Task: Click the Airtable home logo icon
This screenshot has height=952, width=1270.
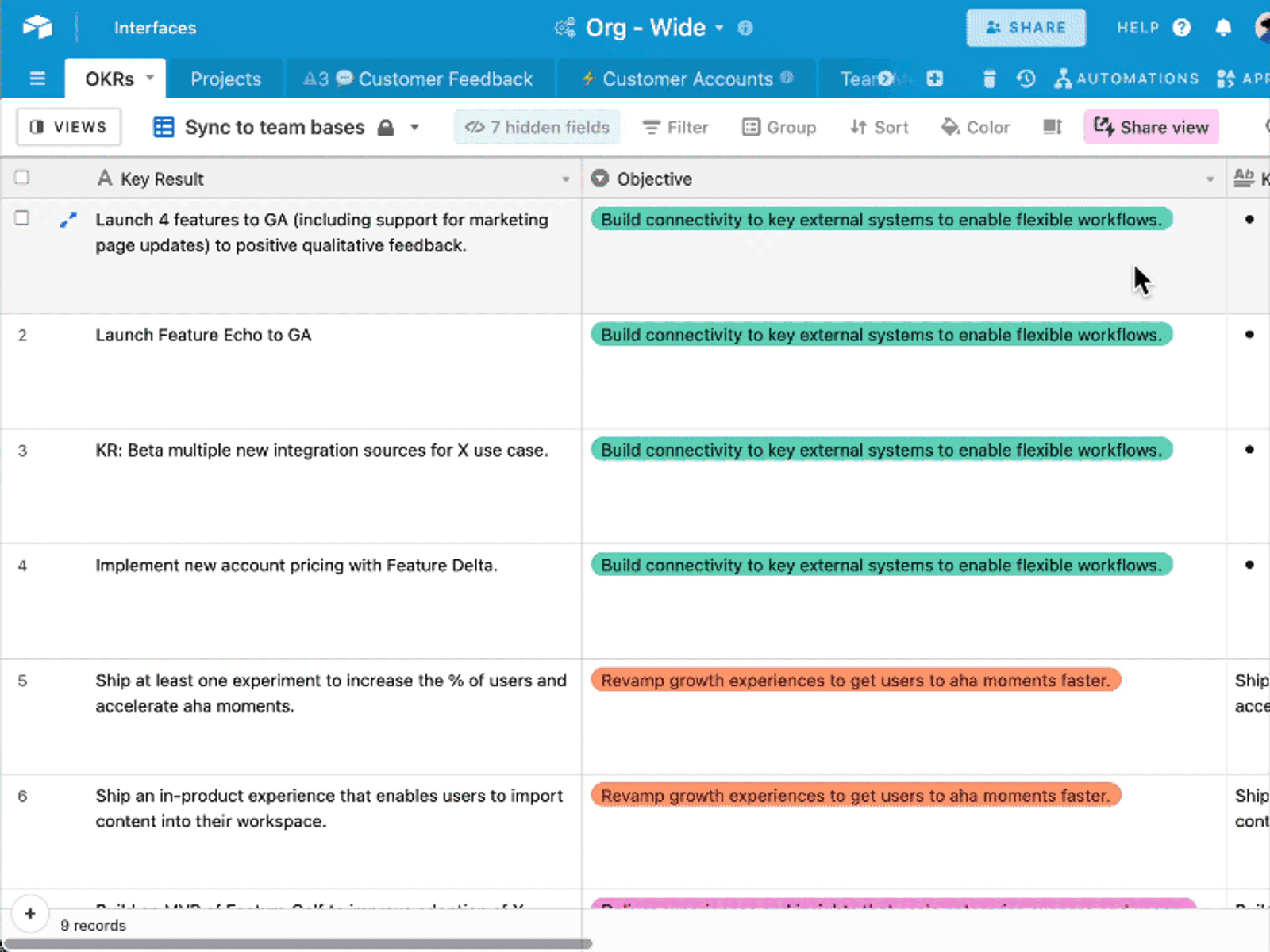Action: 37,28
